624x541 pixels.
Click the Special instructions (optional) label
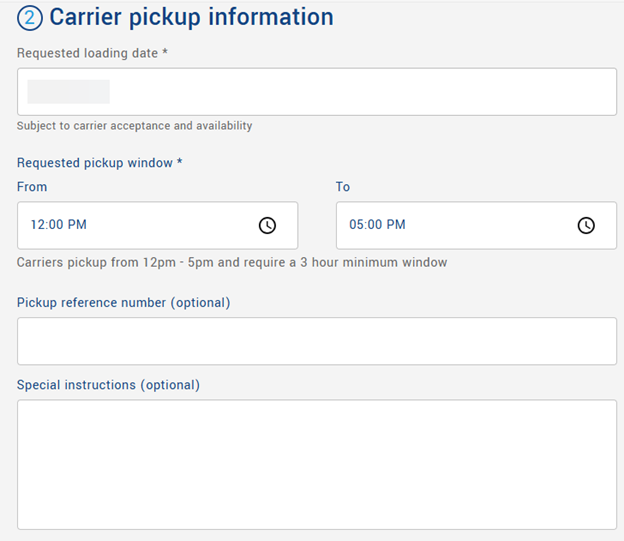108,385
